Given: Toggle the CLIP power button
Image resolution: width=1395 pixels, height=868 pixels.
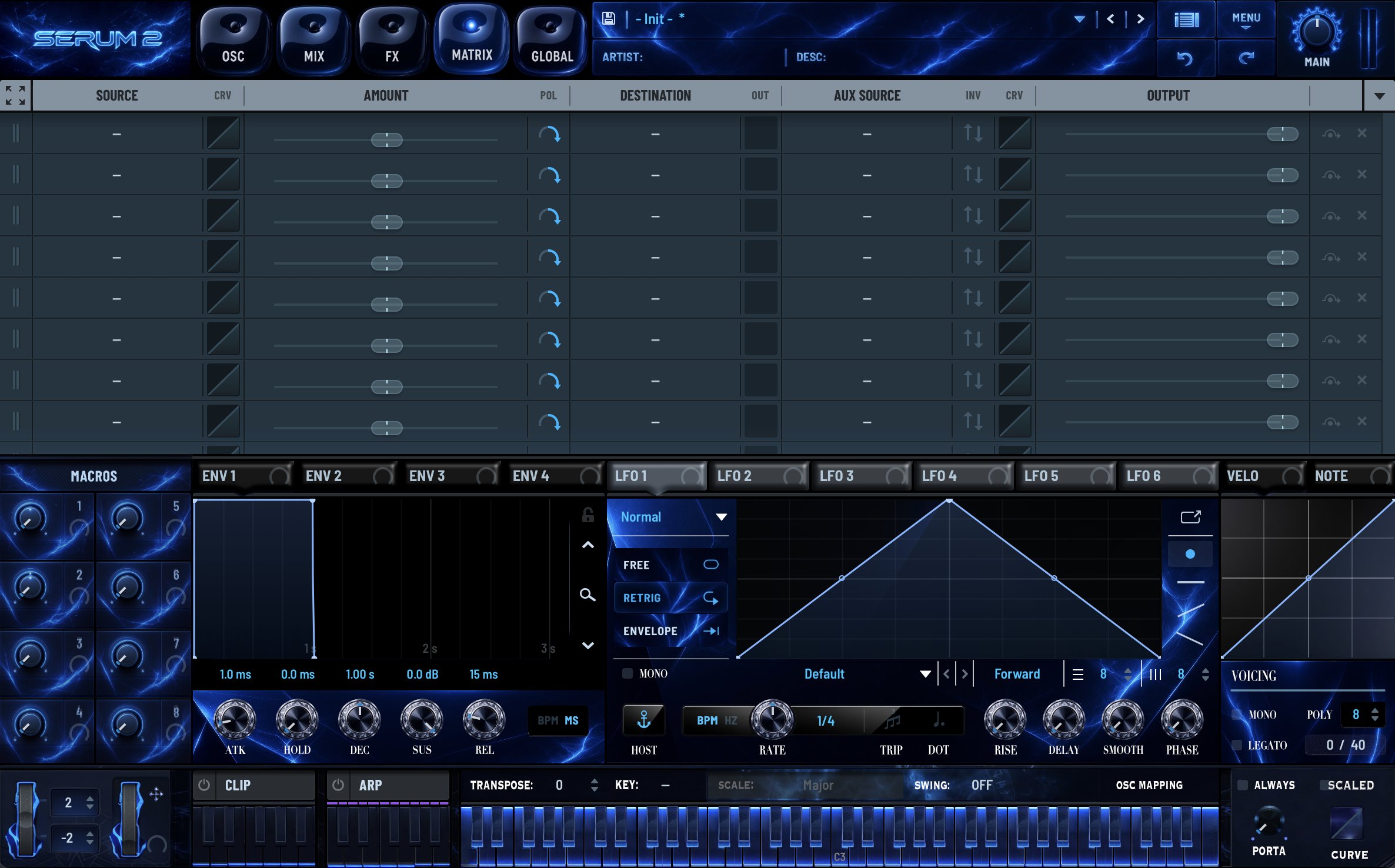Looking at the screenshot, I should (204, 785).
